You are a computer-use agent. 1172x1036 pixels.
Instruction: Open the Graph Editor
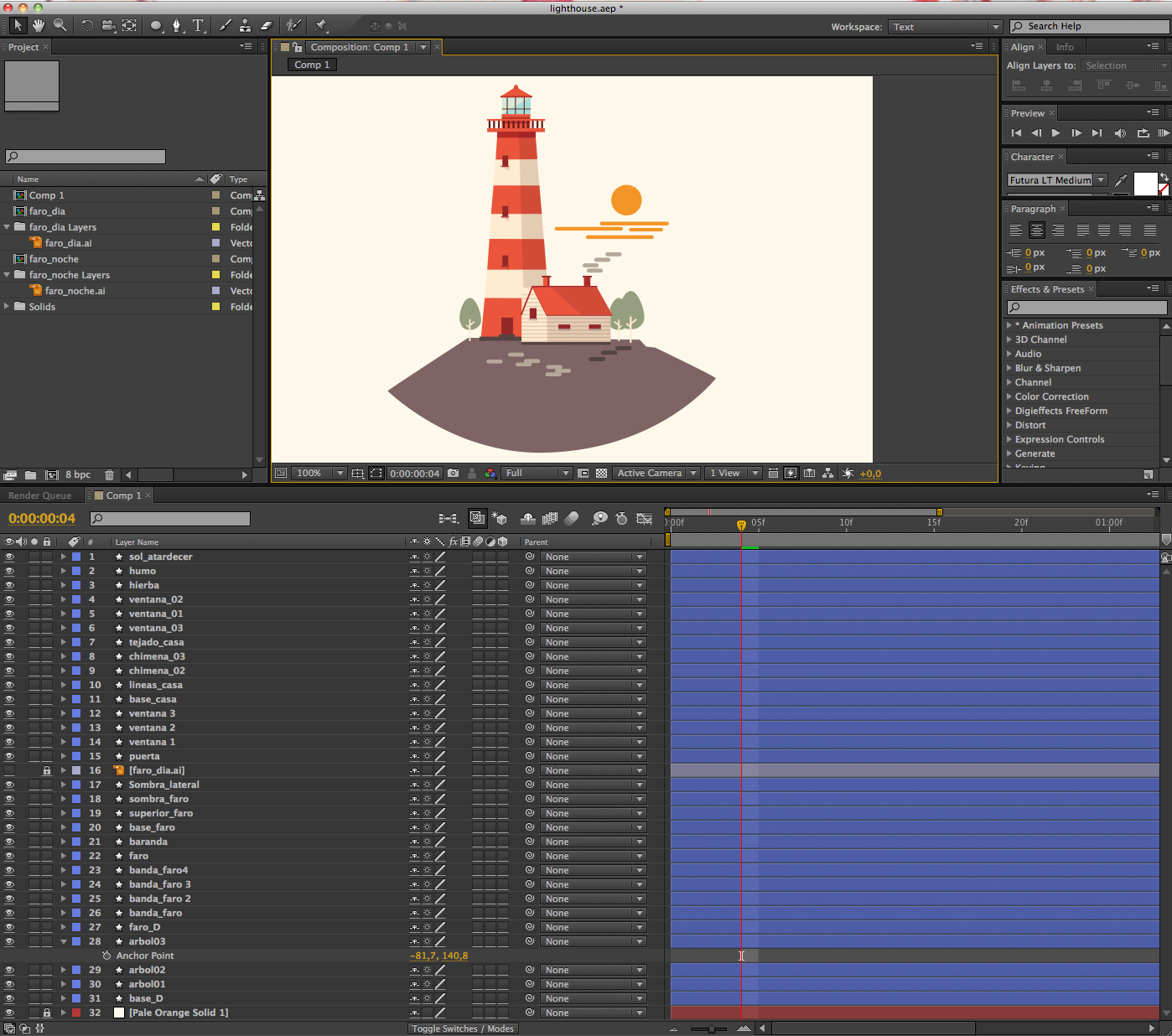[x=644, y=519]
